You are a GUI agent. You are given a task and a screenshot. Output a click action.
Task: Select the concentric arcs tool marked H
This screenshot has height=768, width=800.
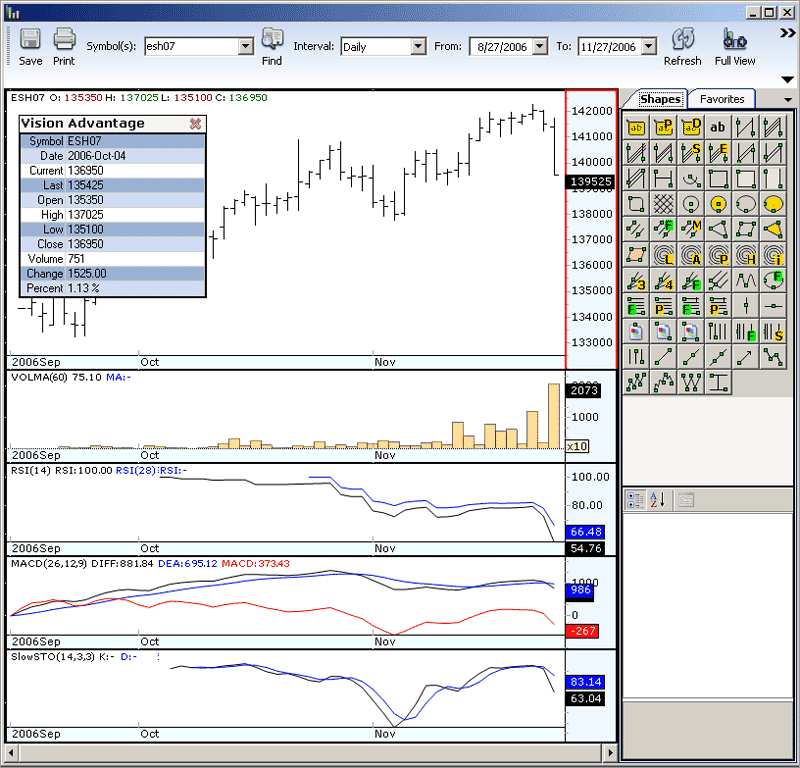(745, 255)
